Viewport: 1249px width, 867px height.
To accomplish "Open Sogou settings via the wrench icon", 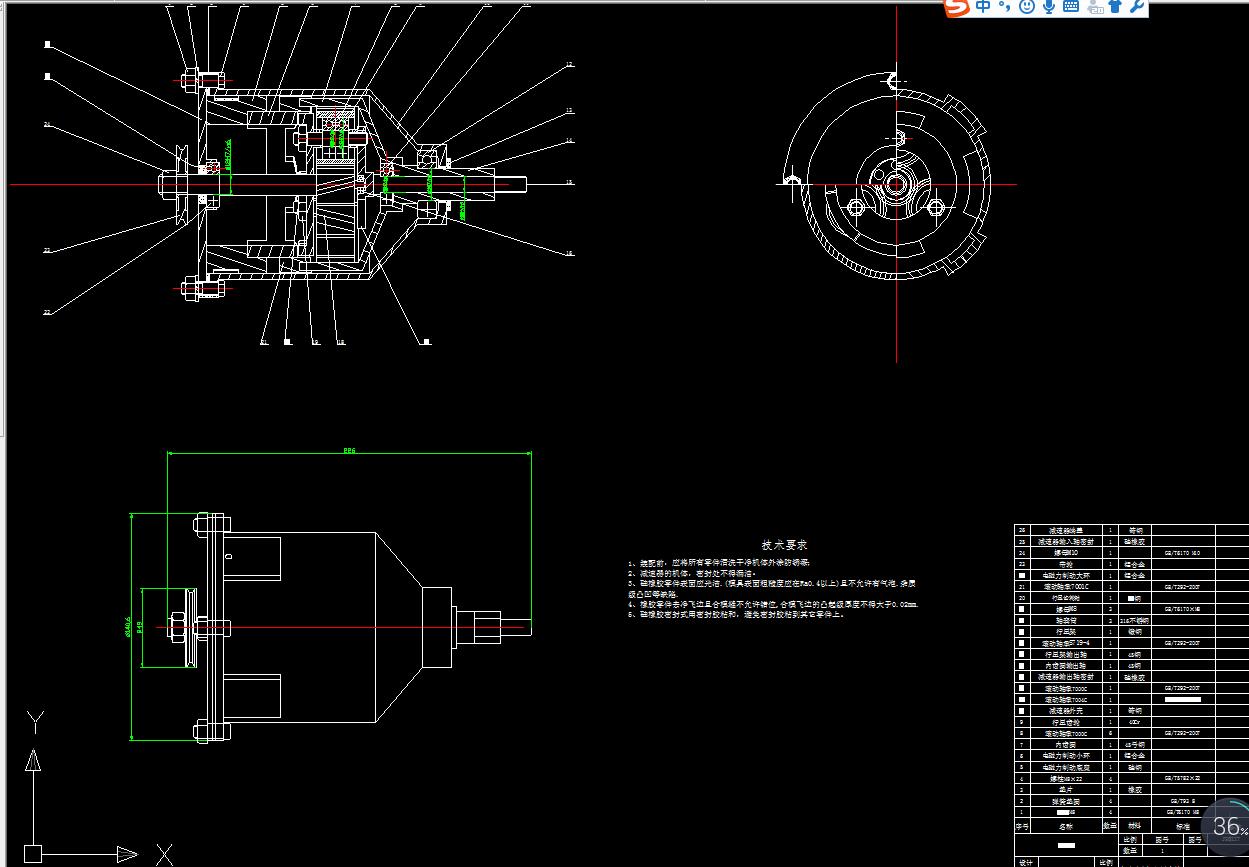I will 1135,6.
